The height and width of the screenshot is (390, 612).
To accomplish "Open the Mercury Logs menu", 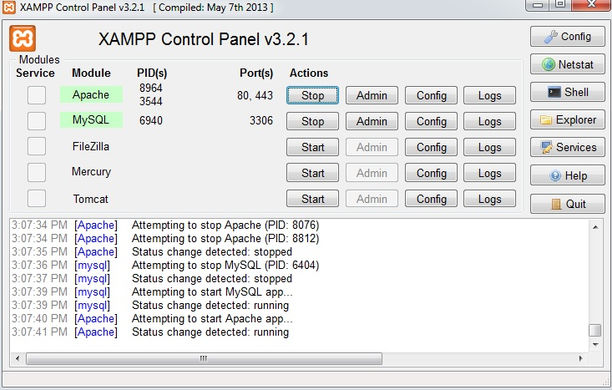I will tap(489, 173).
